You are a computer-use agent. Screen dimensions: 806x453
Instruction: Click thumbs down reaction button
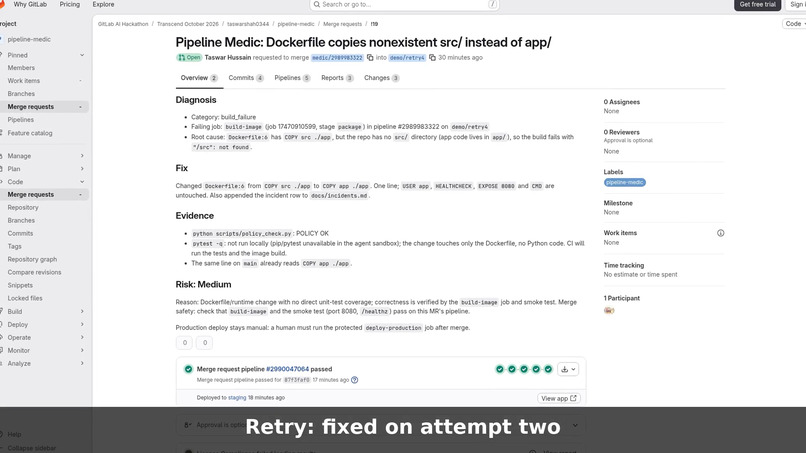tap(205, 342)
